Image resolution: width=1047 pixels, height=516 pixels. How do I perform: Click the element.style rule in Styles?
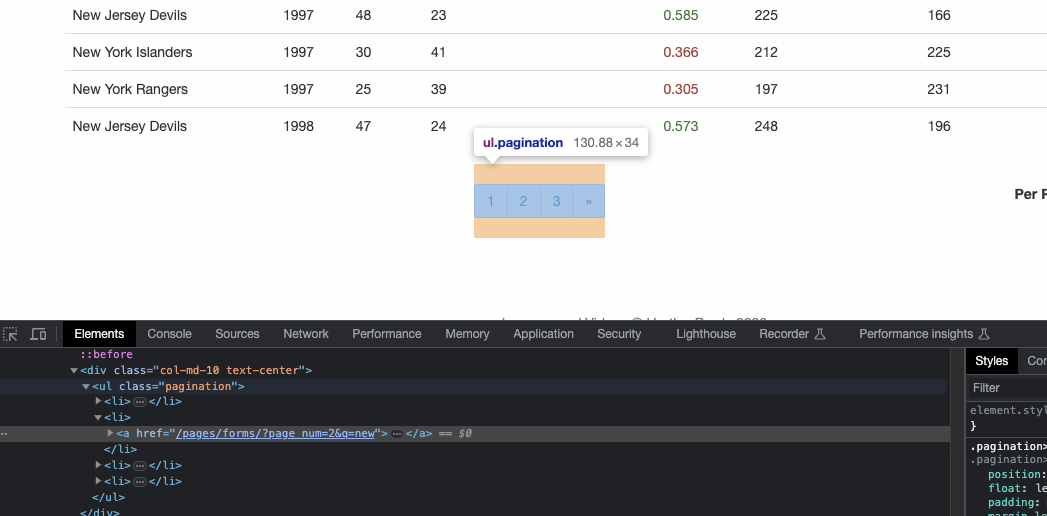(1008, 411)
